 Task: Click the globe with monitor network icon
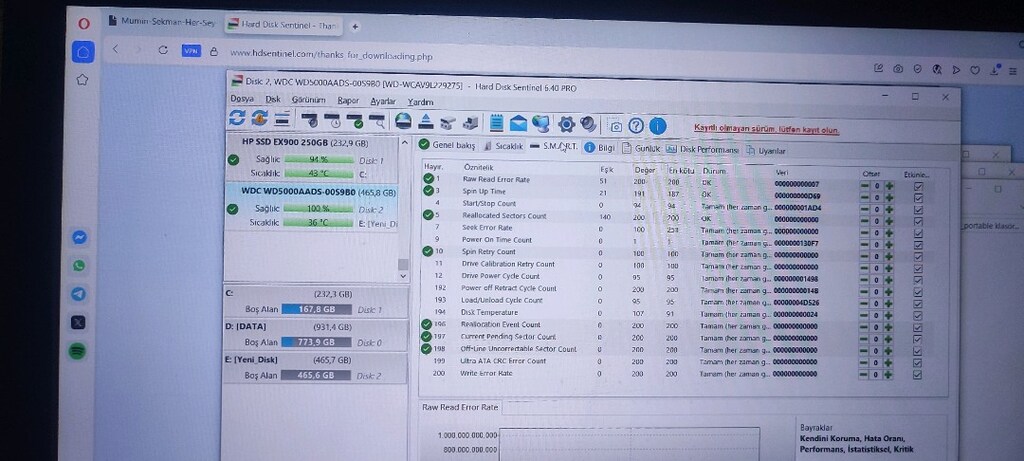(x=541, y=123)
